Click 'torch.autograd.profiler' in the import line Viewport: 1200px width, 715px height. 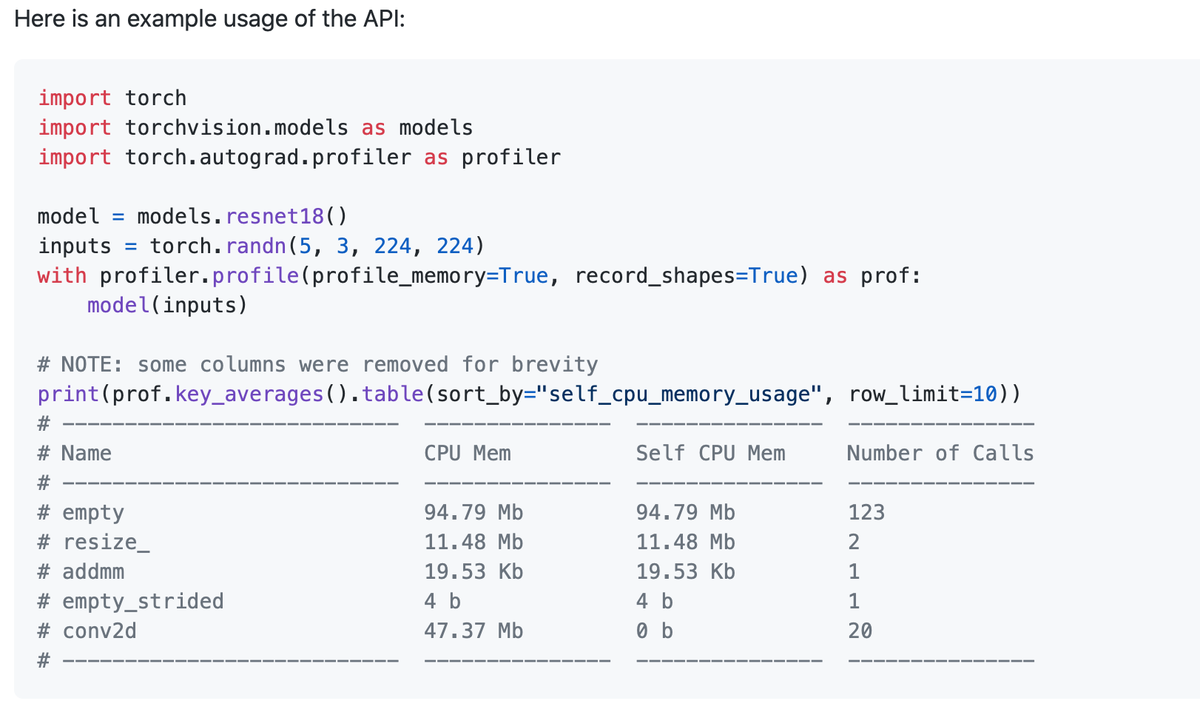pyautogui.click(x=268, y=157)
